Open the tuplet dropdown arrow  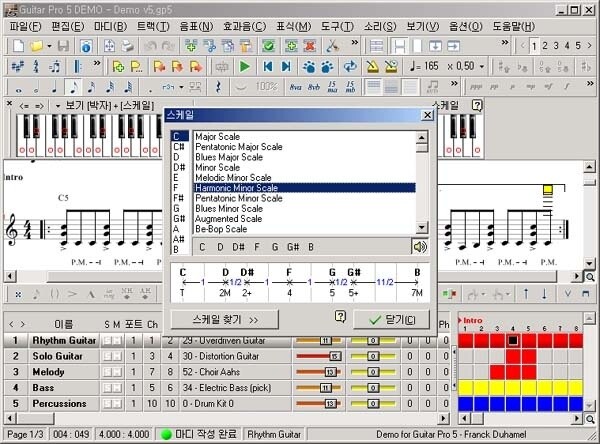[x=181, y=87]
